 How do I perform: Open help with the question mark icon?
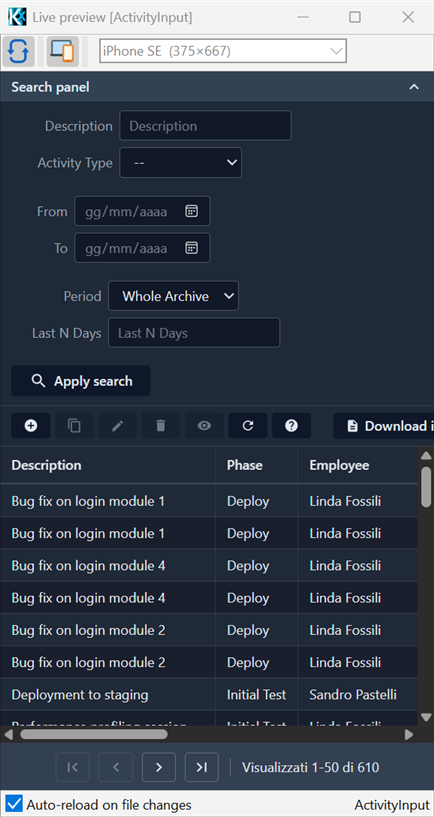[x=291, y=426]
